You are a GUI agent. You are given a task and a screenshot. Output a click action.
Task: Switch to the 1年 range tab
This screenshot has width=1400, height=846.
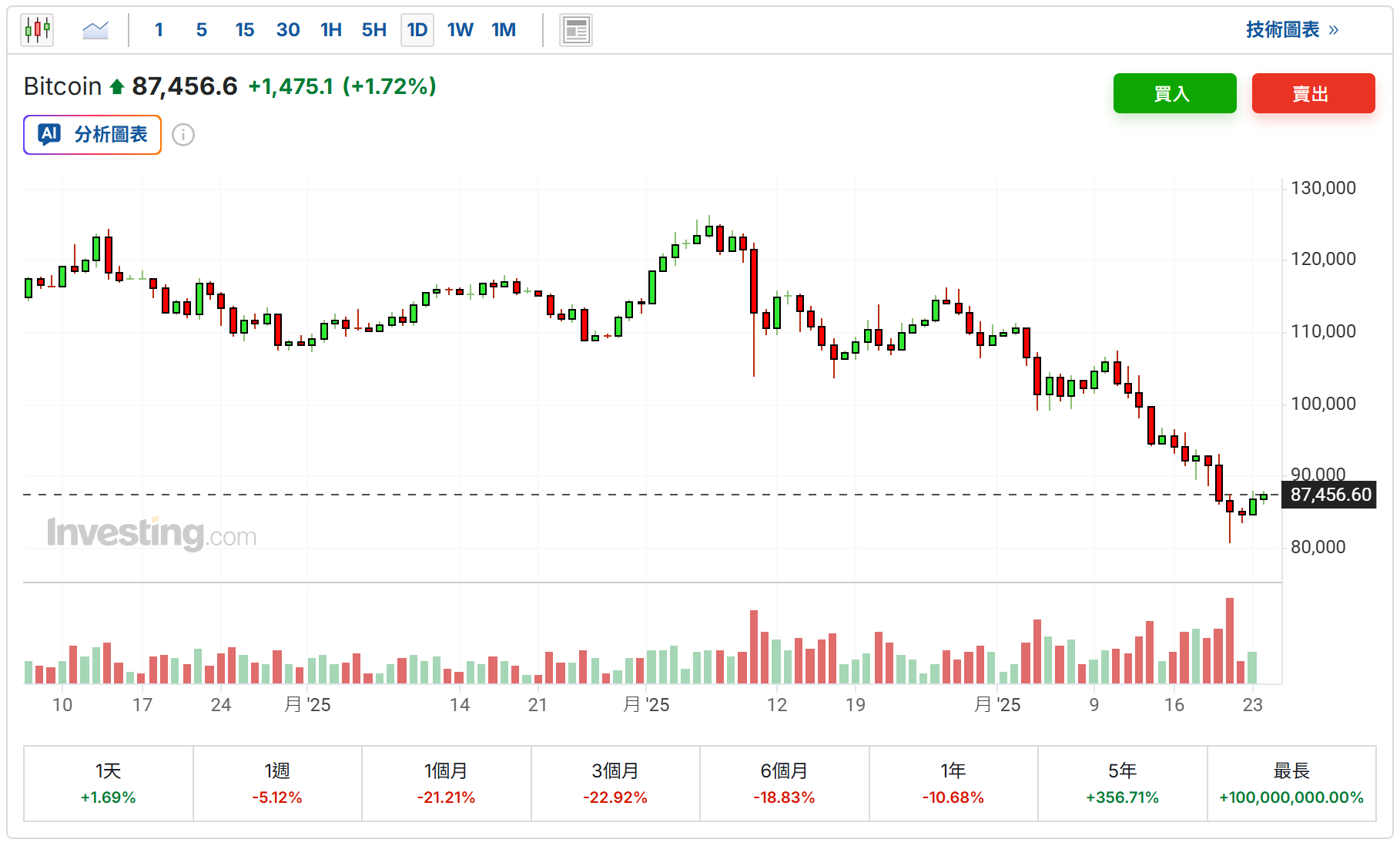tap(953, 783)
